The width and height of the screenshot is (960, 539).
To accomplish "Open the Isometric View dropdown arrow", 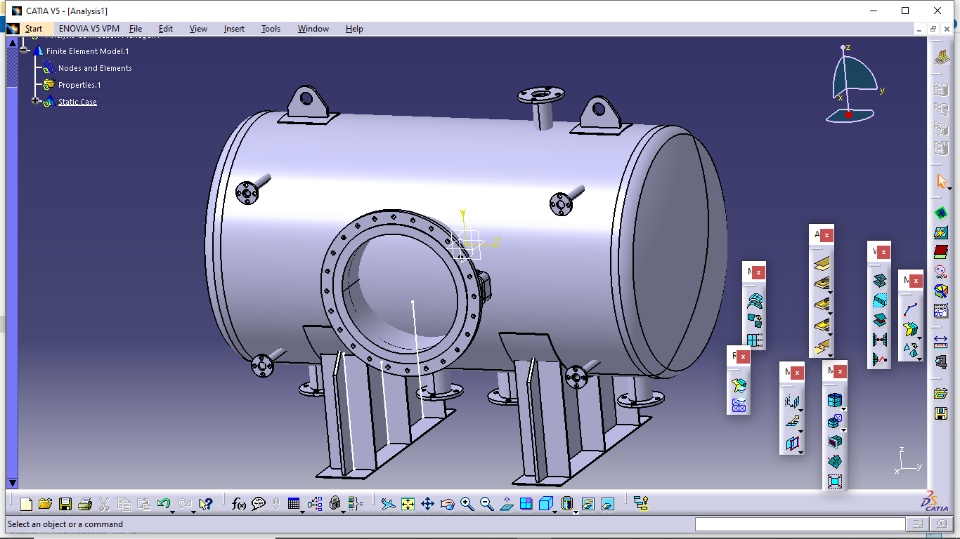I will pyautogui.click(x=555, y=511).
